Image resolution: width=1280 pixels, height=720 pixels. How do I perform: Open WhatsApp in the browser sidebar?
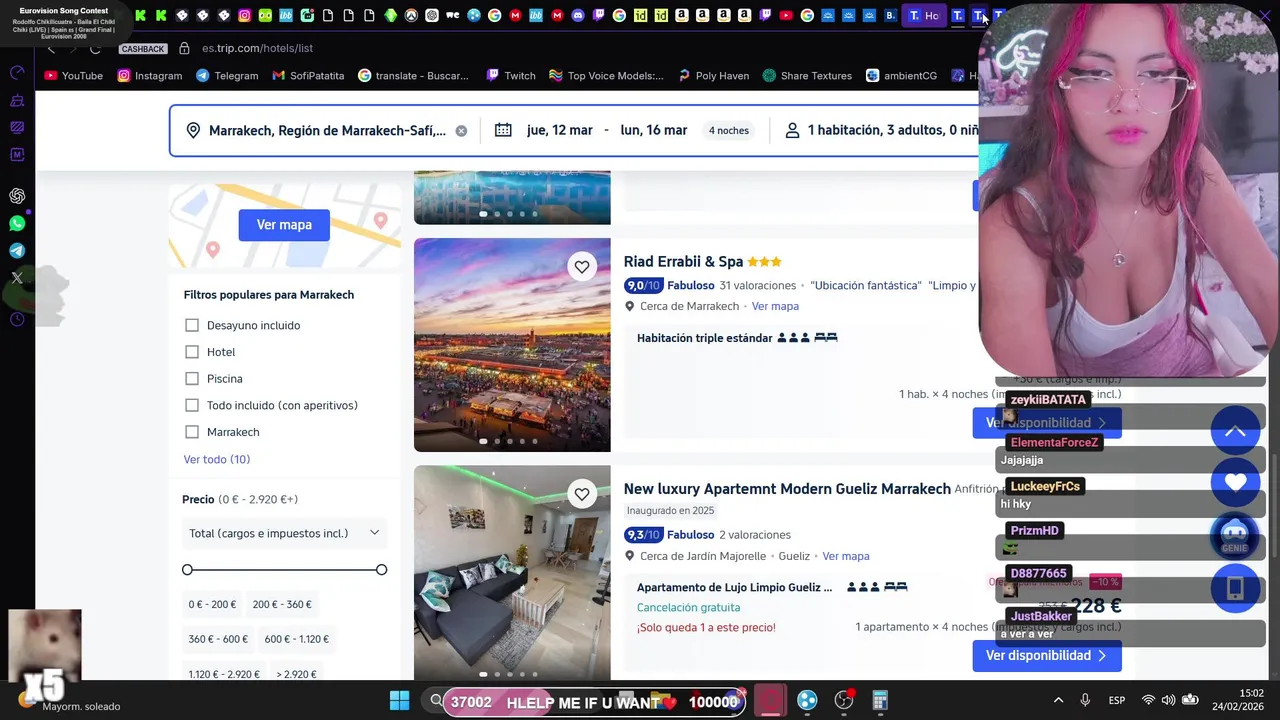click(x=17, y=224)
